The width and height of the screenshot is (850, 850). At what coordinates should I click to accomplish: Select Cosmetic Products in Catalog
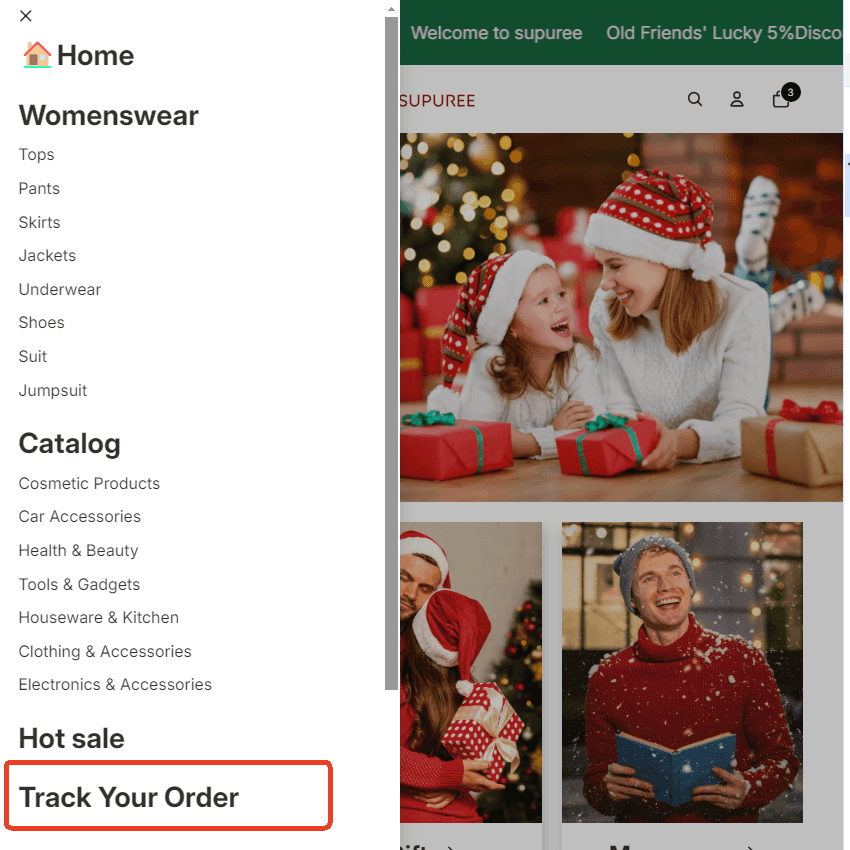[89, 484]
